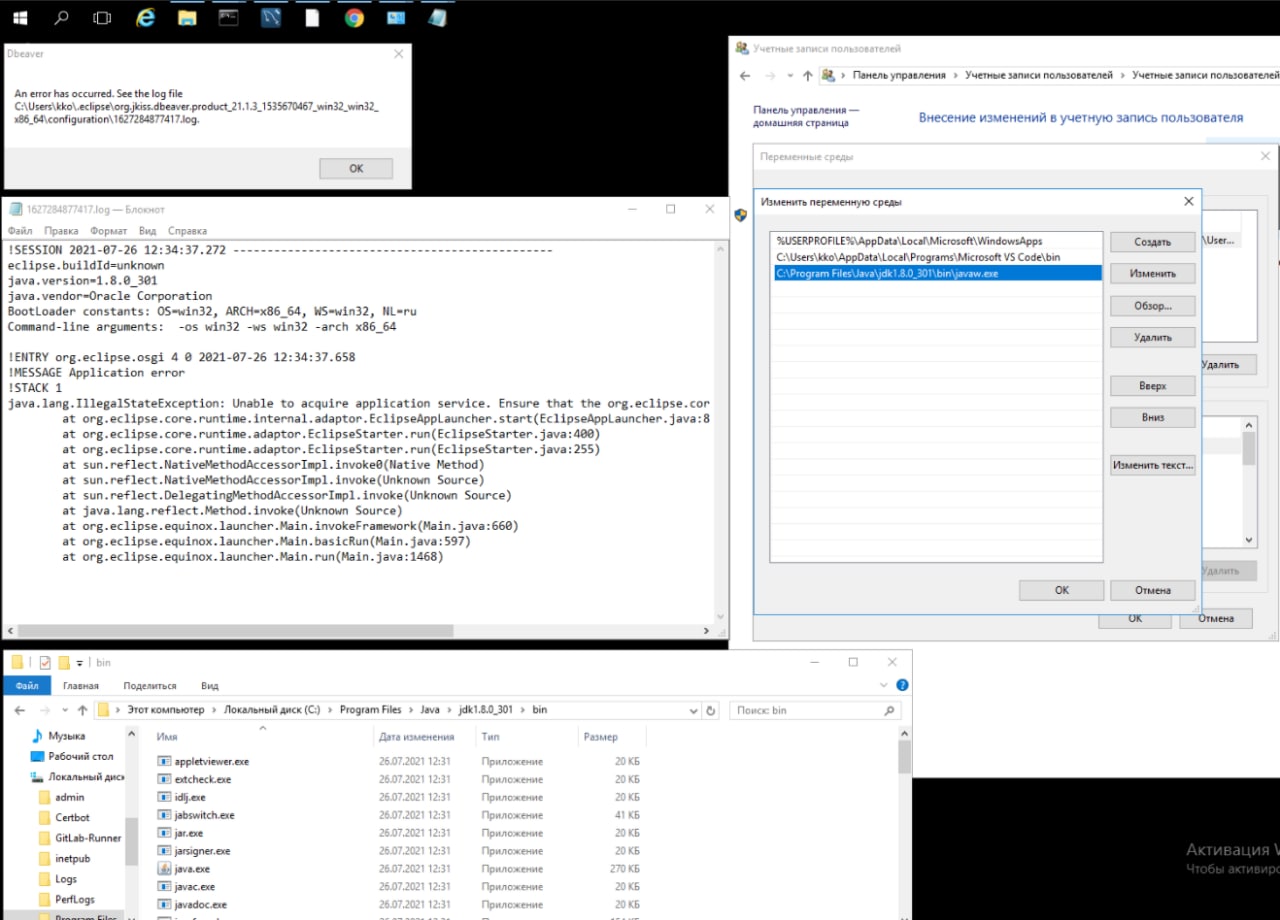This screenshot has width=1280, height=920.
Task: Open taskbar search magnifier
Action: [61, 17]
